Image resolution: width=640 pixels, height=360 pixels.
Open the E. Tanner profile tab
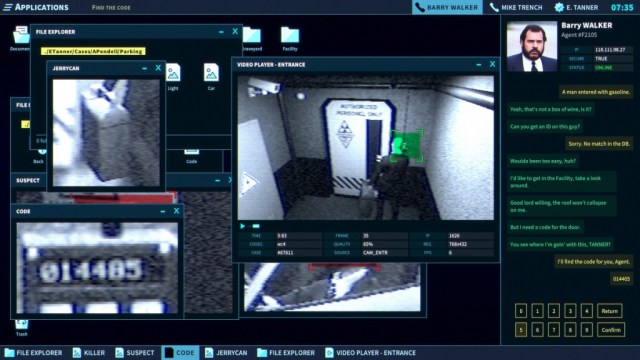click(576, 7)
